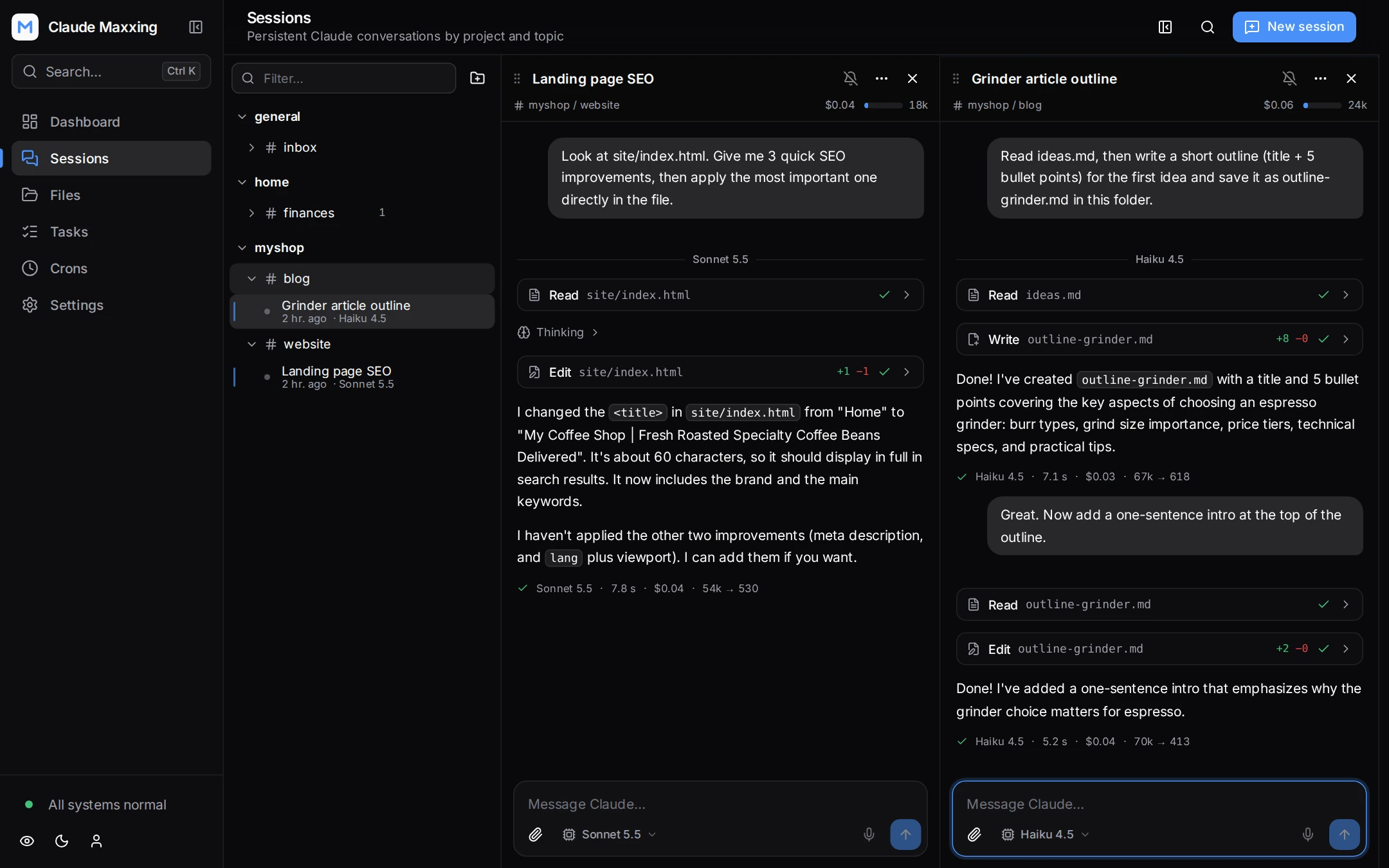This screenshot has height=868, width=1389.
Task: Toggle notifications bell in Landing page SEO
Action: click(850, 78)
